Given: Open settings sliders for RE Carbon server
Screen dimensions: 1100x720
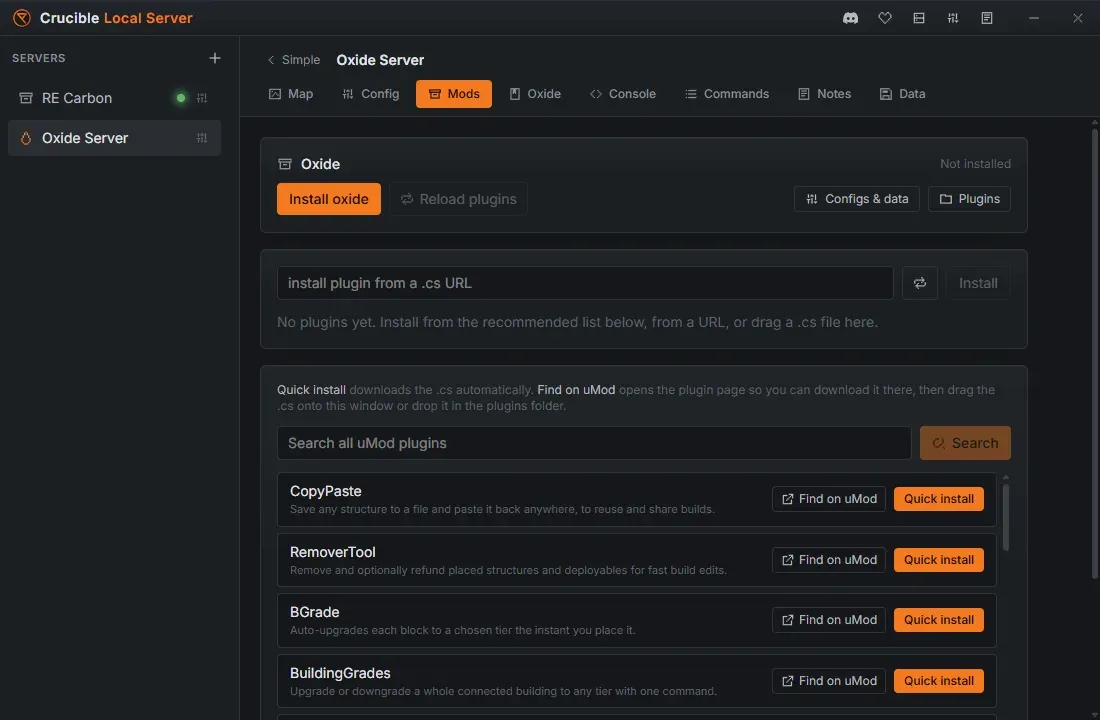Looking at the screenshot, I should pyautogui.click(x=202, y=98).
